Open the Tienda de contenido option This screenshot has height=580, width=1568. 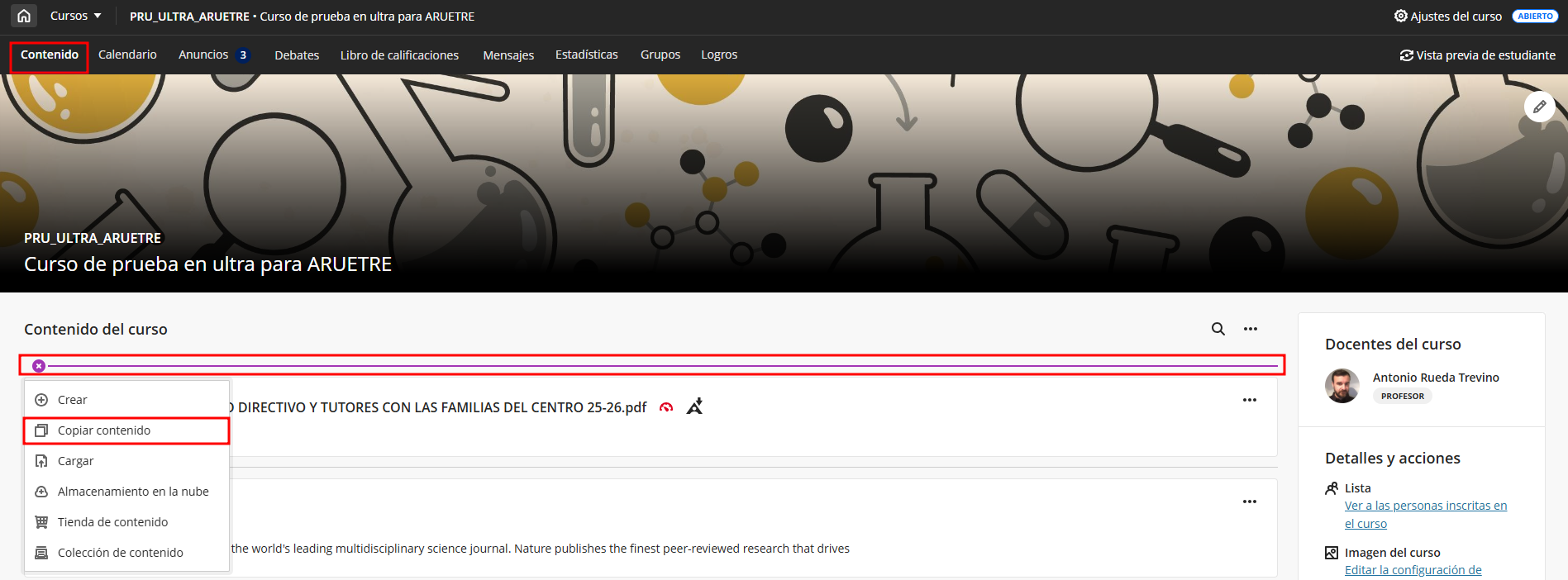pyautogui.click(x=112, y=522)
